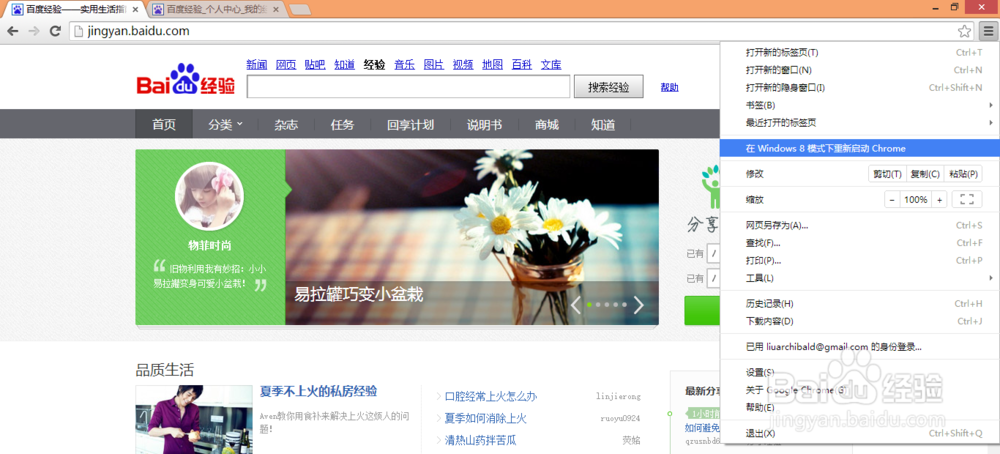Select 打印(P) menu item
The height and width of the screenshot is (454, 1000).
860,260
